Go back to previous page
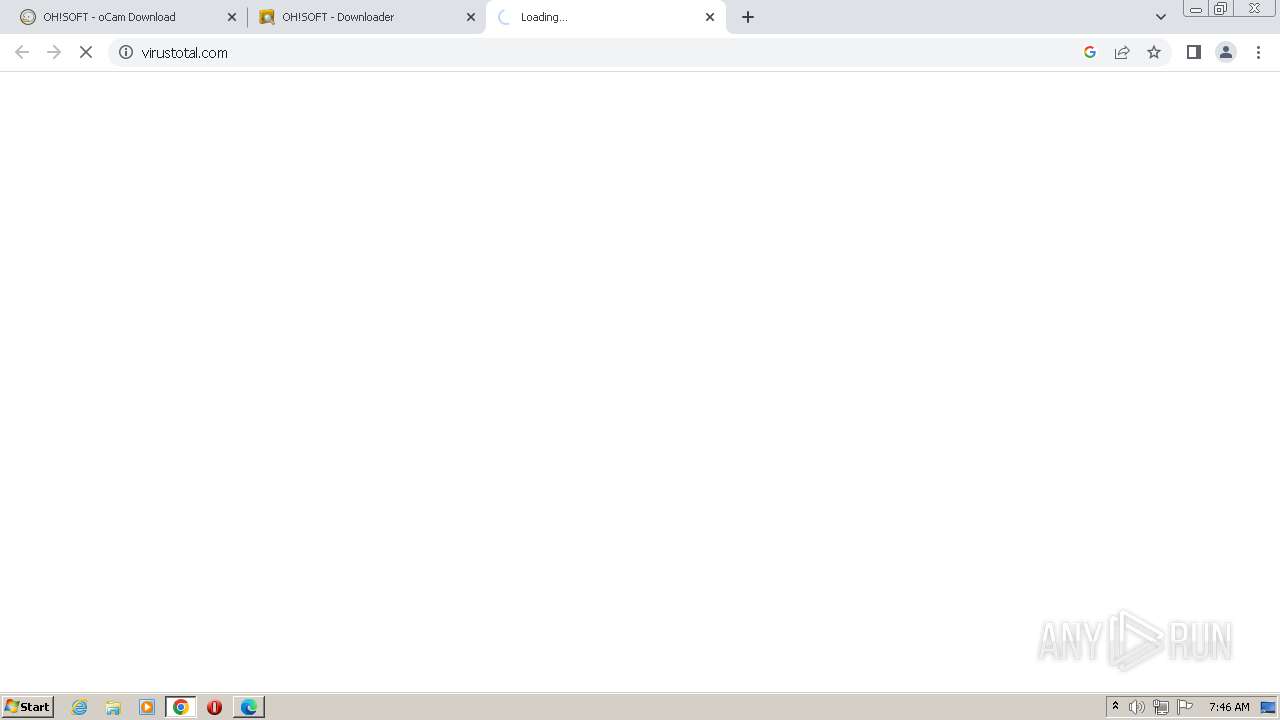This screenshot has width=1280, height=720. [22, 52]
